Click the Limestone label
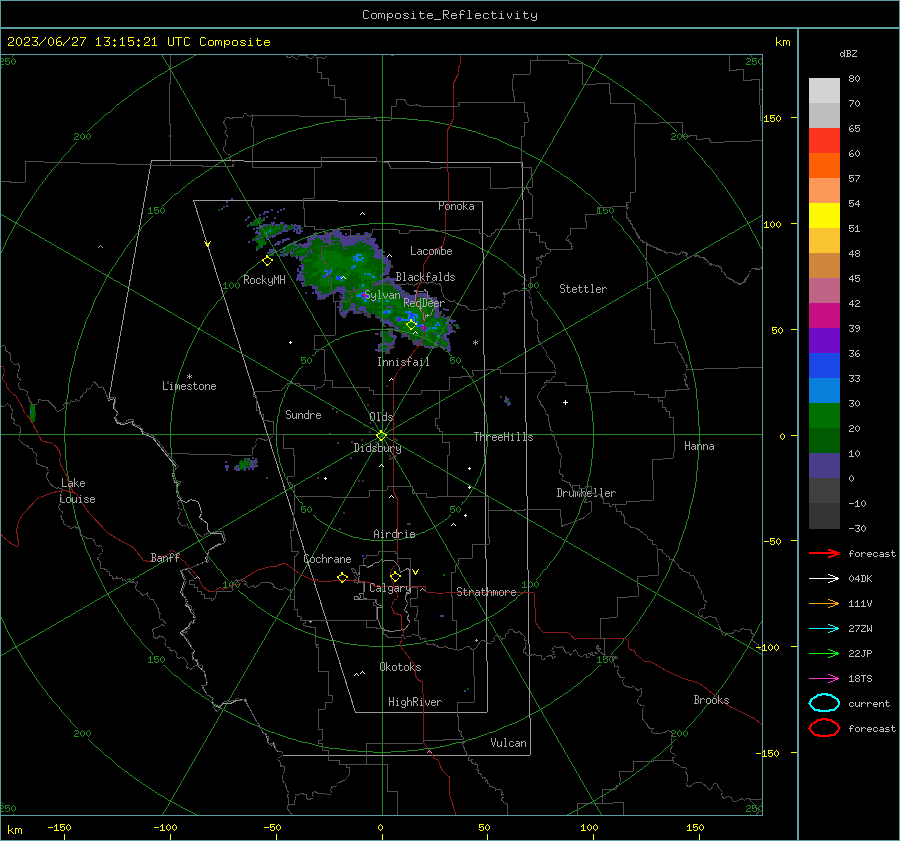 click(189, 386)
